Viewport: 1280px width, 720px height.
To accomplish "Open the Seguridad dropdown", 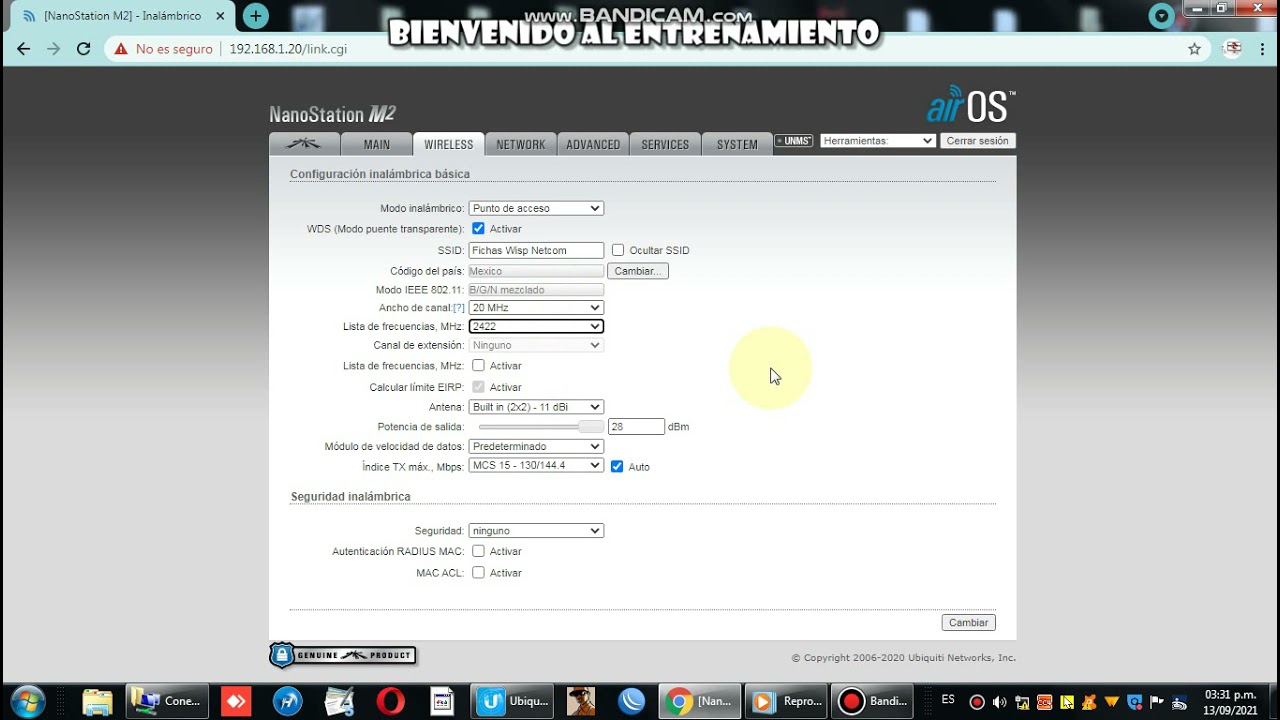I will 536,531.
